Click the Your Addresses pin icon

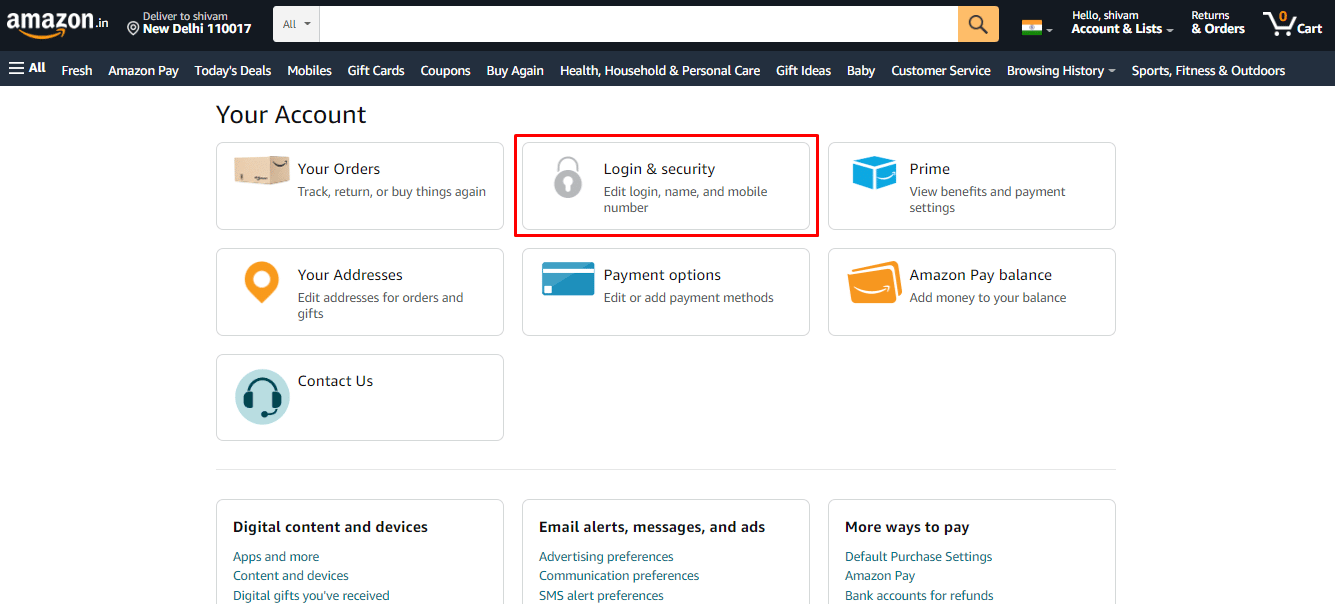click(x=262, y=282)
